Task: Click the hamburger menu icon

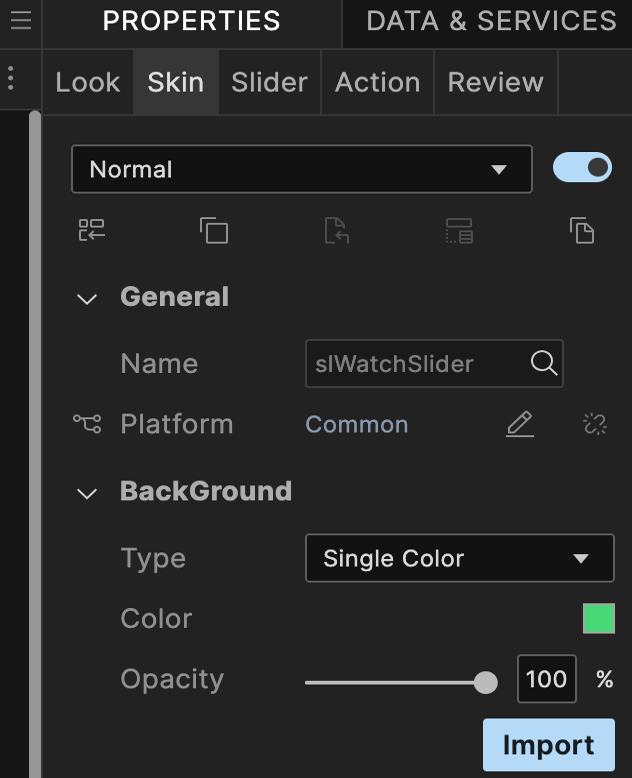Action: [20, 21]
